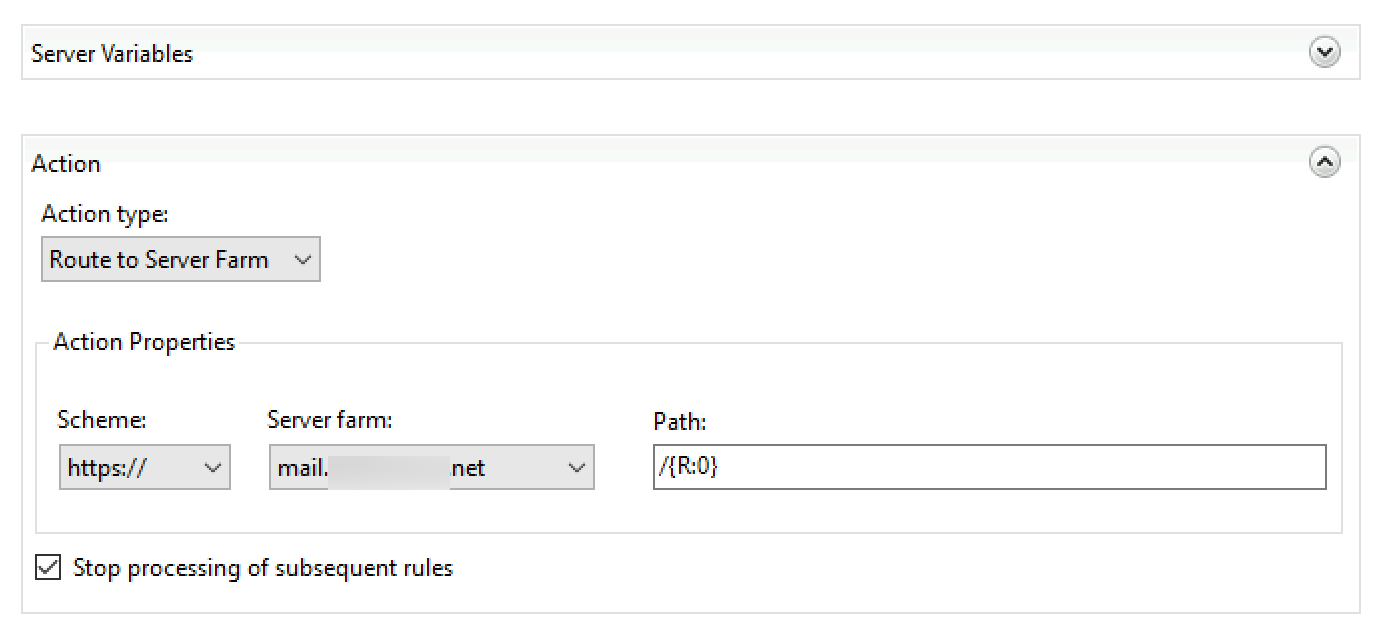Screen dimensions: 1386x632
Task: Click the Stop processing of subsequent rules label
Action: [x=263, y=568]
